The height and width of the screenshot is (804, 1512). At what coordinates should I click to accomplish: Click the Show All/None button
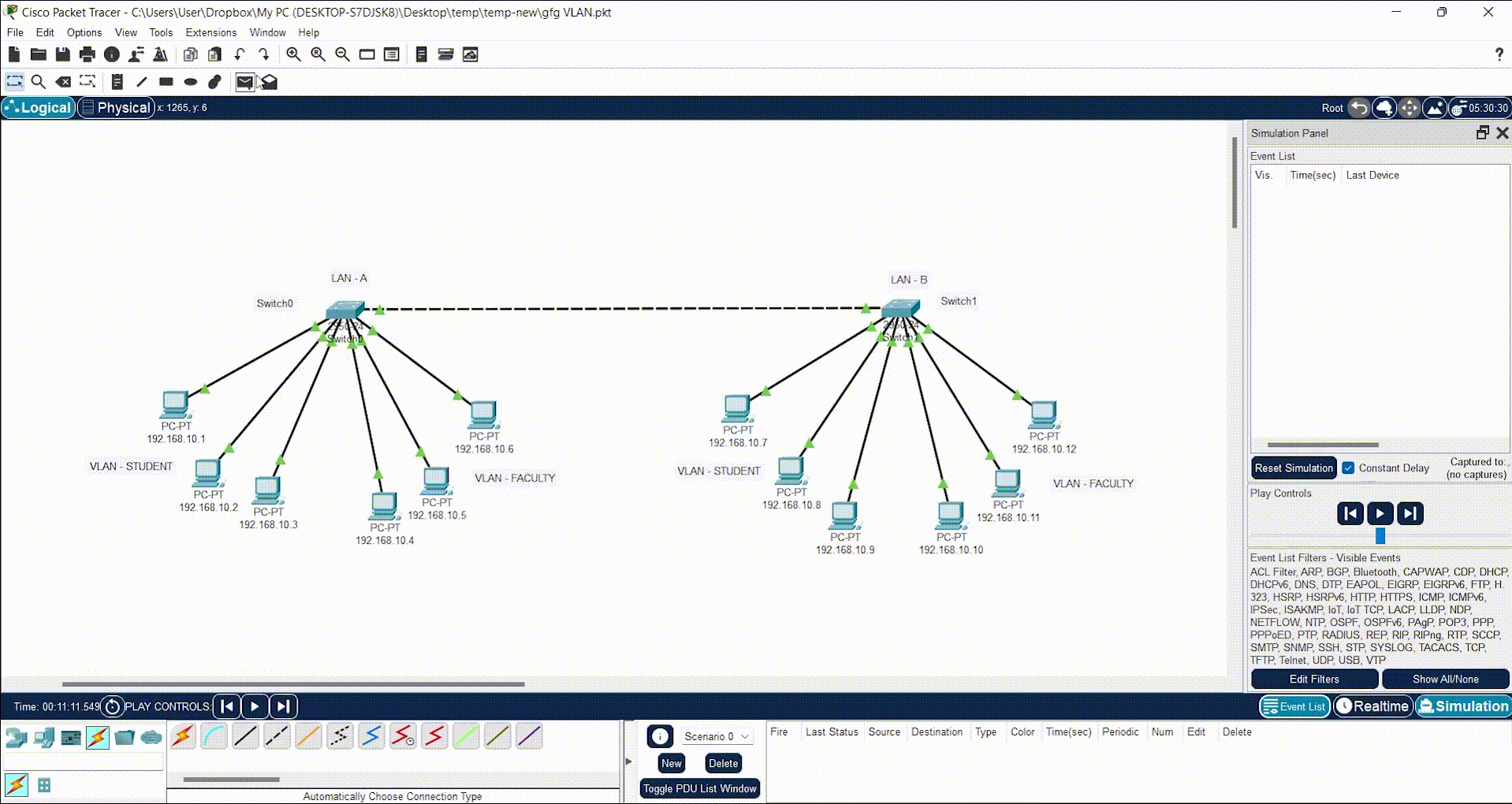coord(1445,679)
